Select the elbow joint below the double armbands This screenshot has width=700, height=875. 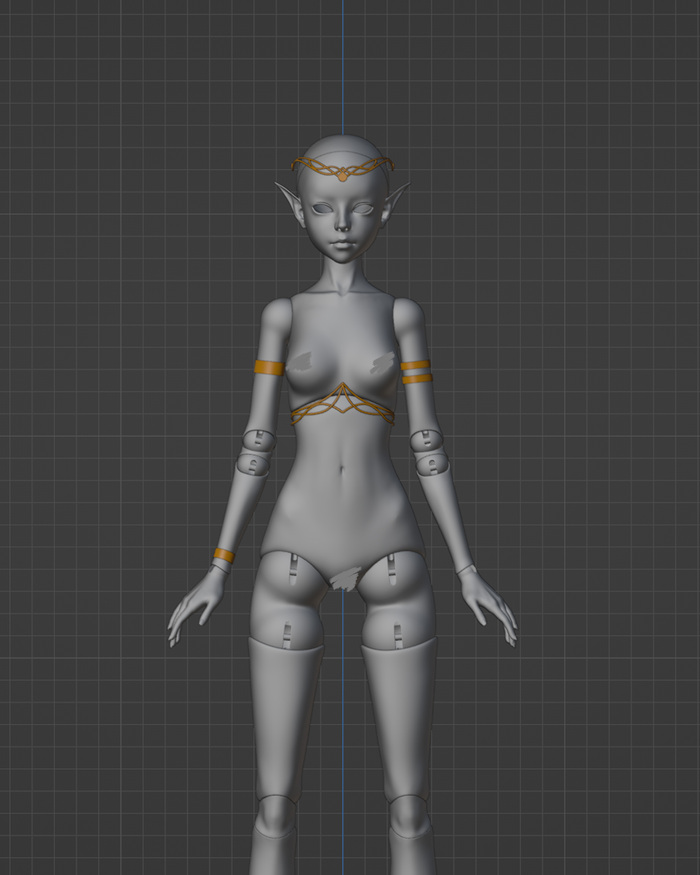coord(429,453)
